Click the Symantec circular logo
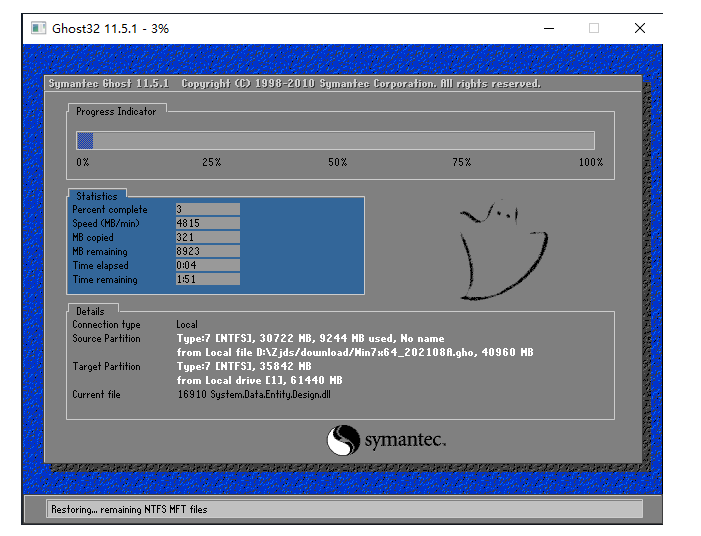 coord(343,440)
